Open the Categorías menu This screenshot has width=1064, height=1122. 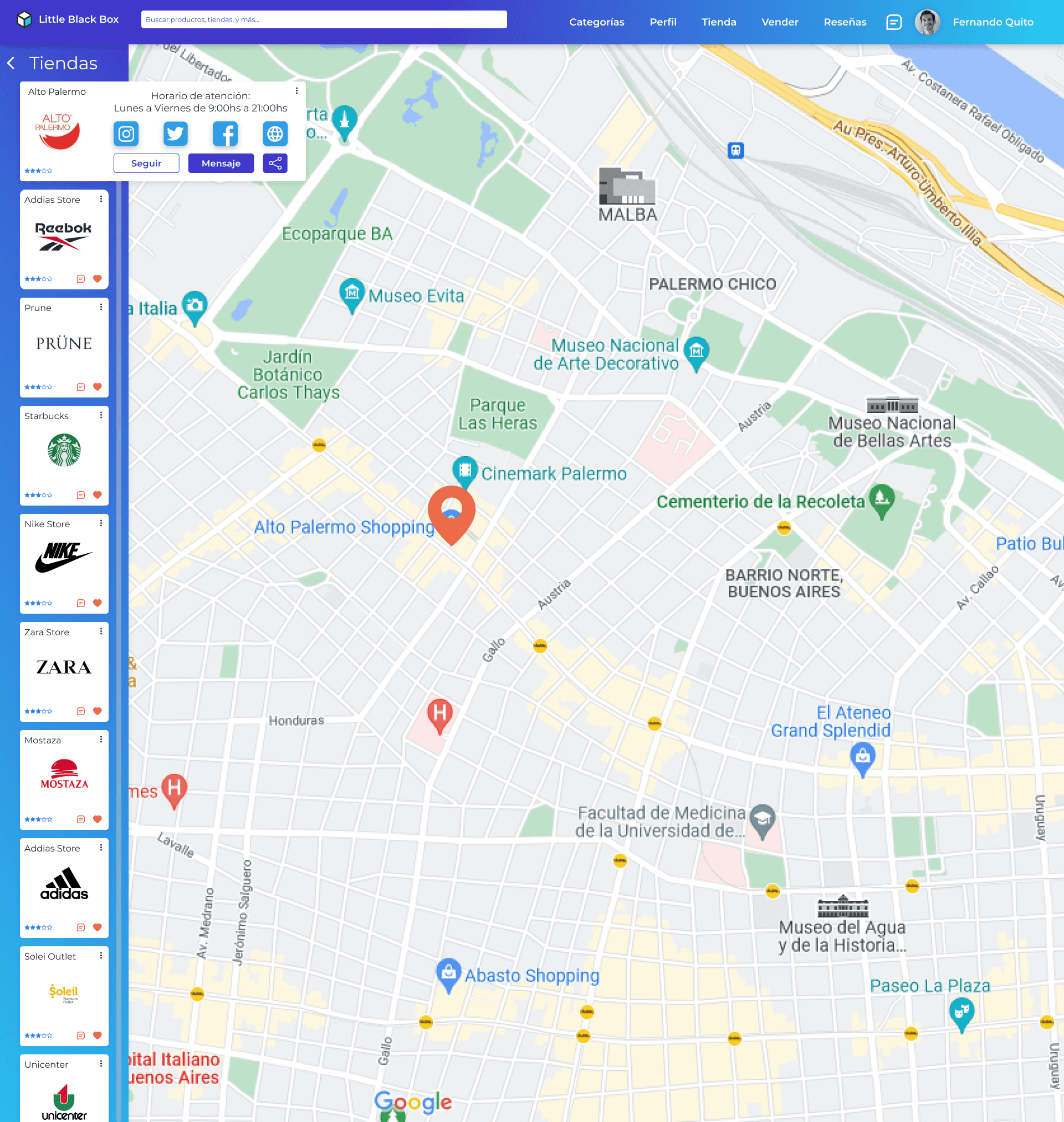click(x=596, y=22)
